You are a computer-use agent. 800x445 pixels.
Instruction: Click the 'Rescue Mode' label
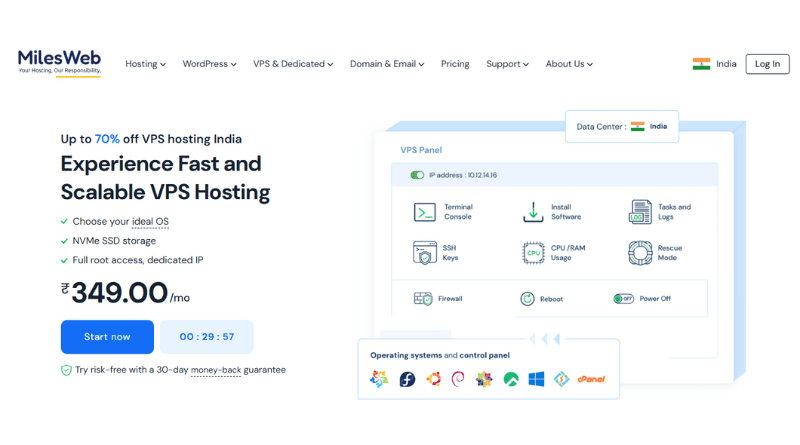[669, 253]
